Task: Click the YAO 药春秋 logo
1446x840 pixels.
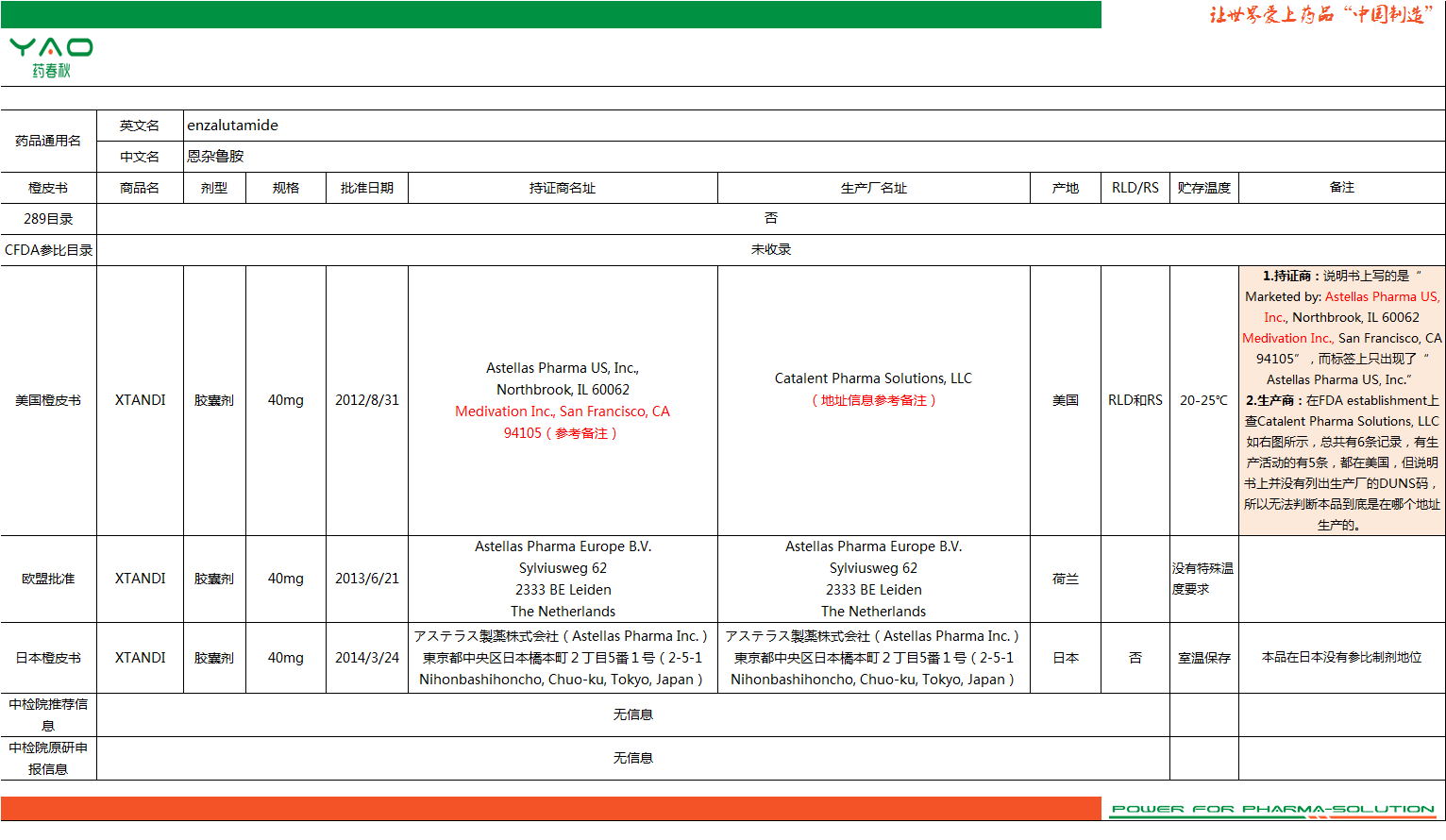Action: pos(51,58)
